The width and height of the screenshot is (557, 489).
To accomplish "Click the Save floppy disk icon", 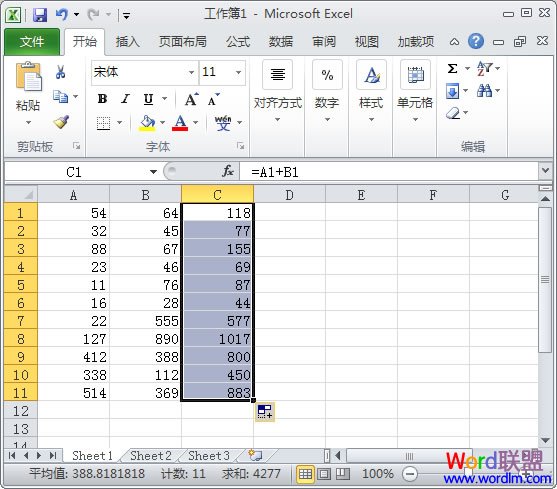I will (40, 15).
